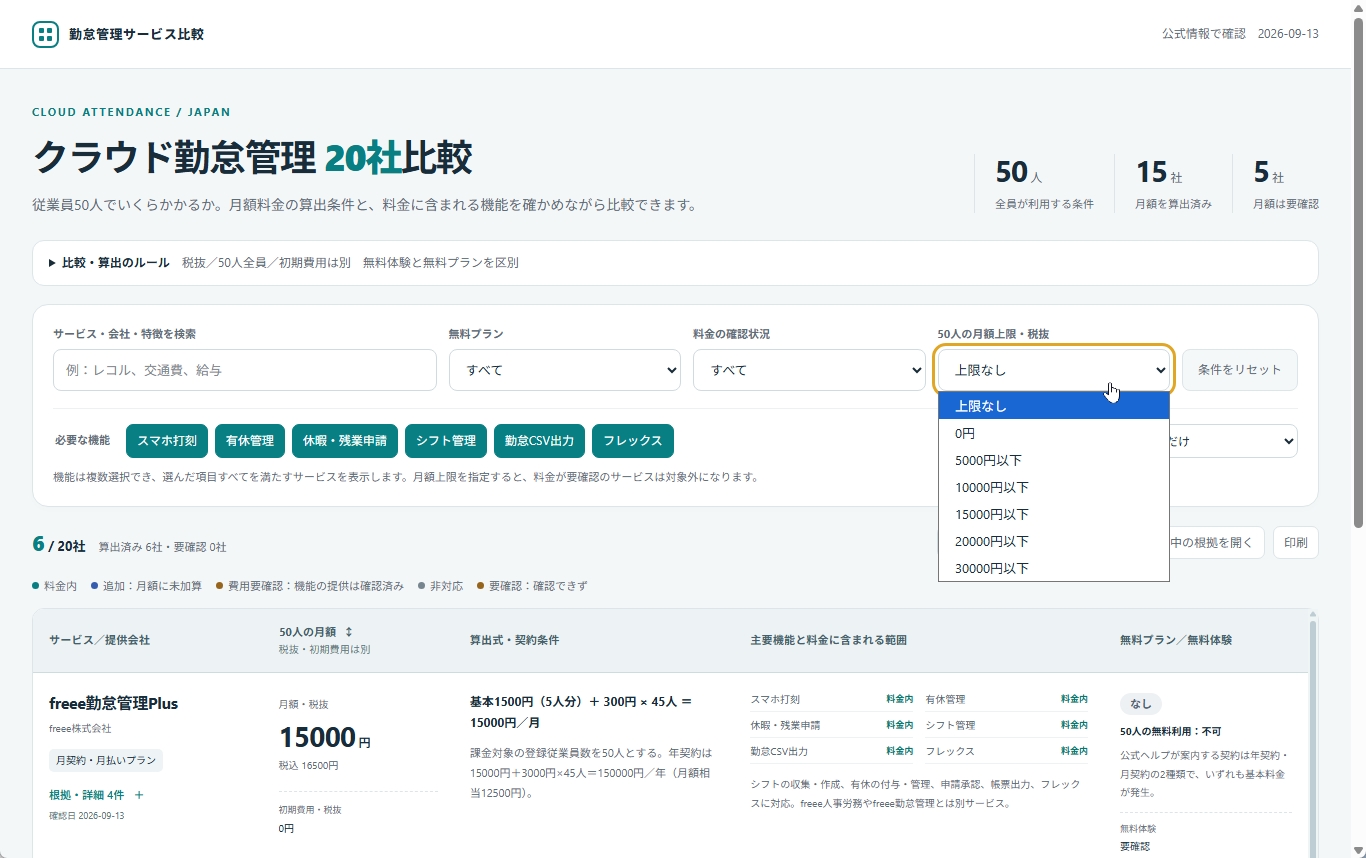This screenshot has height=858, width=1366.
Task: Choose 上限なし in the open list
Action: pyautogui.click(x=1054, y=406)
